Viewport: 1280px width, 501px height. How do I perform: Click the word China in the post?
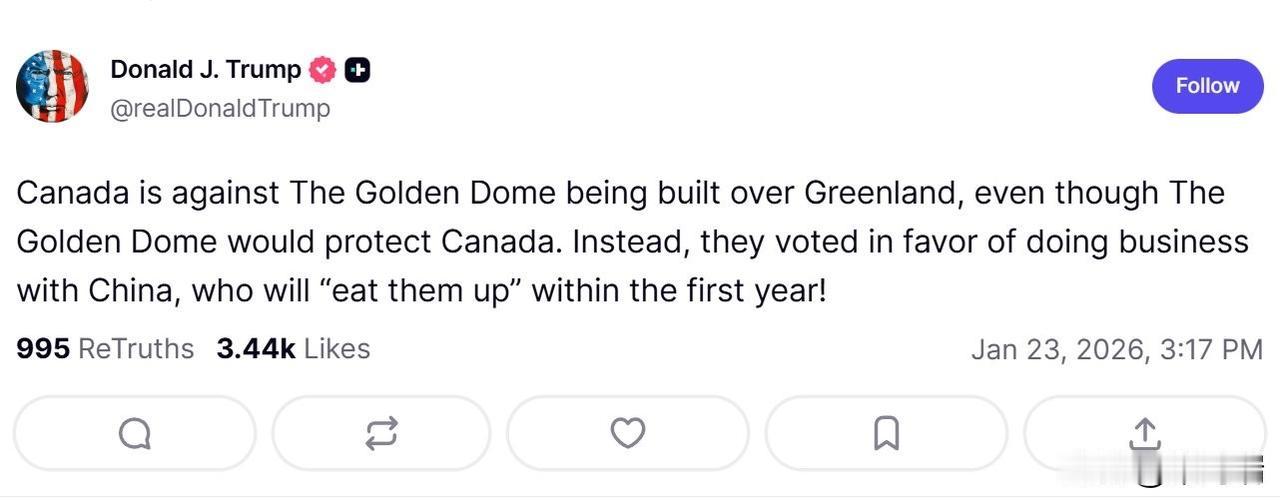(x=127, y=291)
